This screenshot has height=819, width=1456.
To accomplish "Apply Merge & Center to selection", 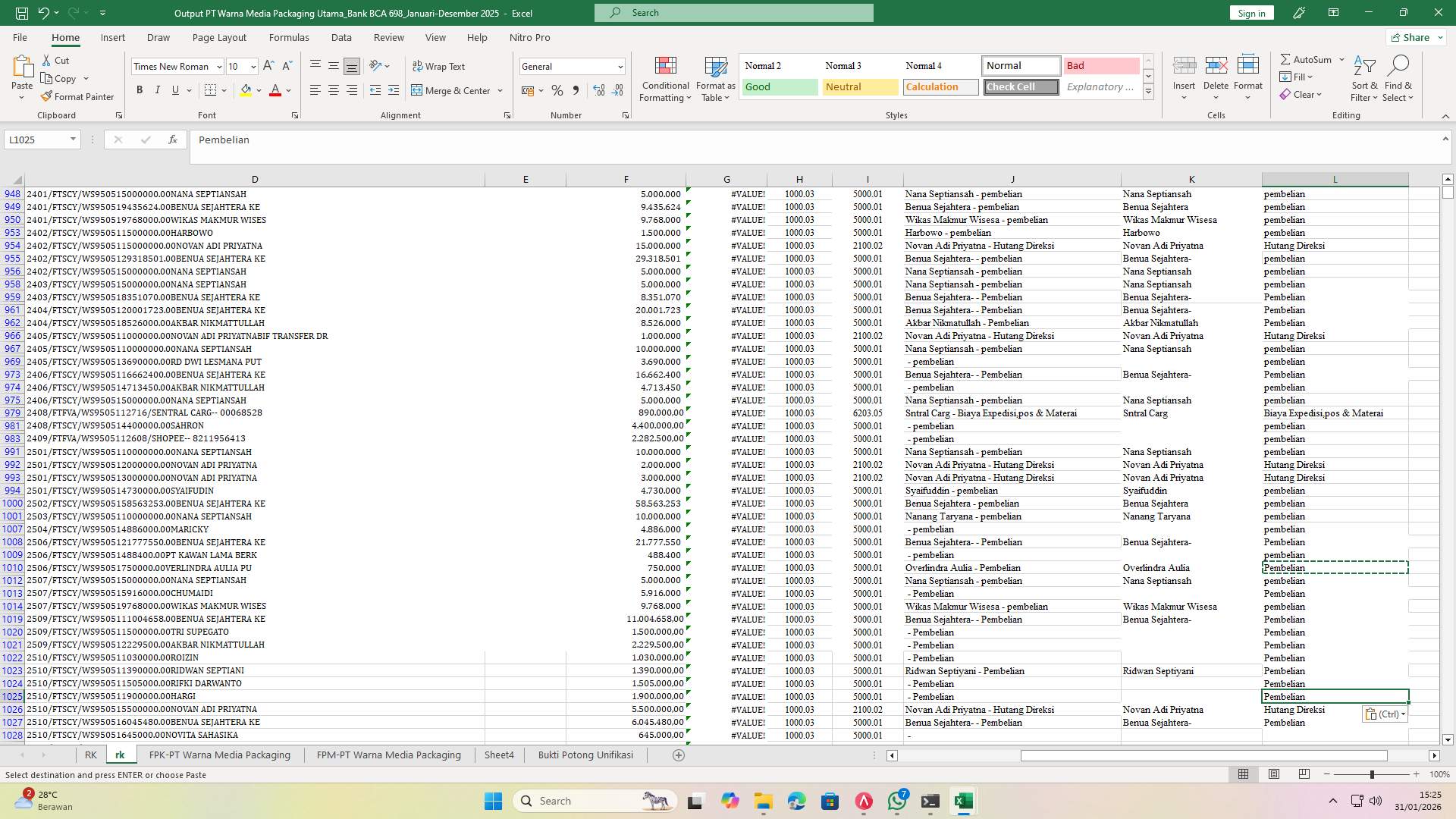I will pyautogui.click(x=453, y=90).
